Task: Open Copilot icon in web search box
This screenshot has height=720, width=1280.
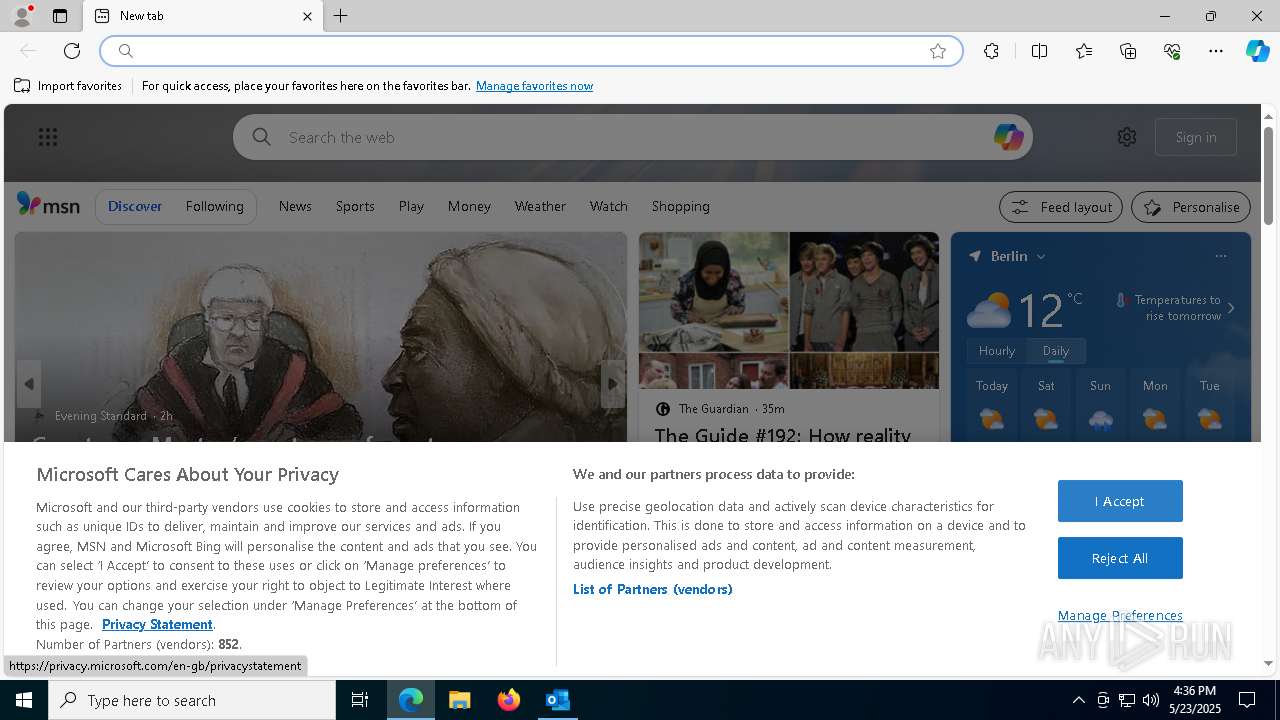Action: tap(1008, 137)
